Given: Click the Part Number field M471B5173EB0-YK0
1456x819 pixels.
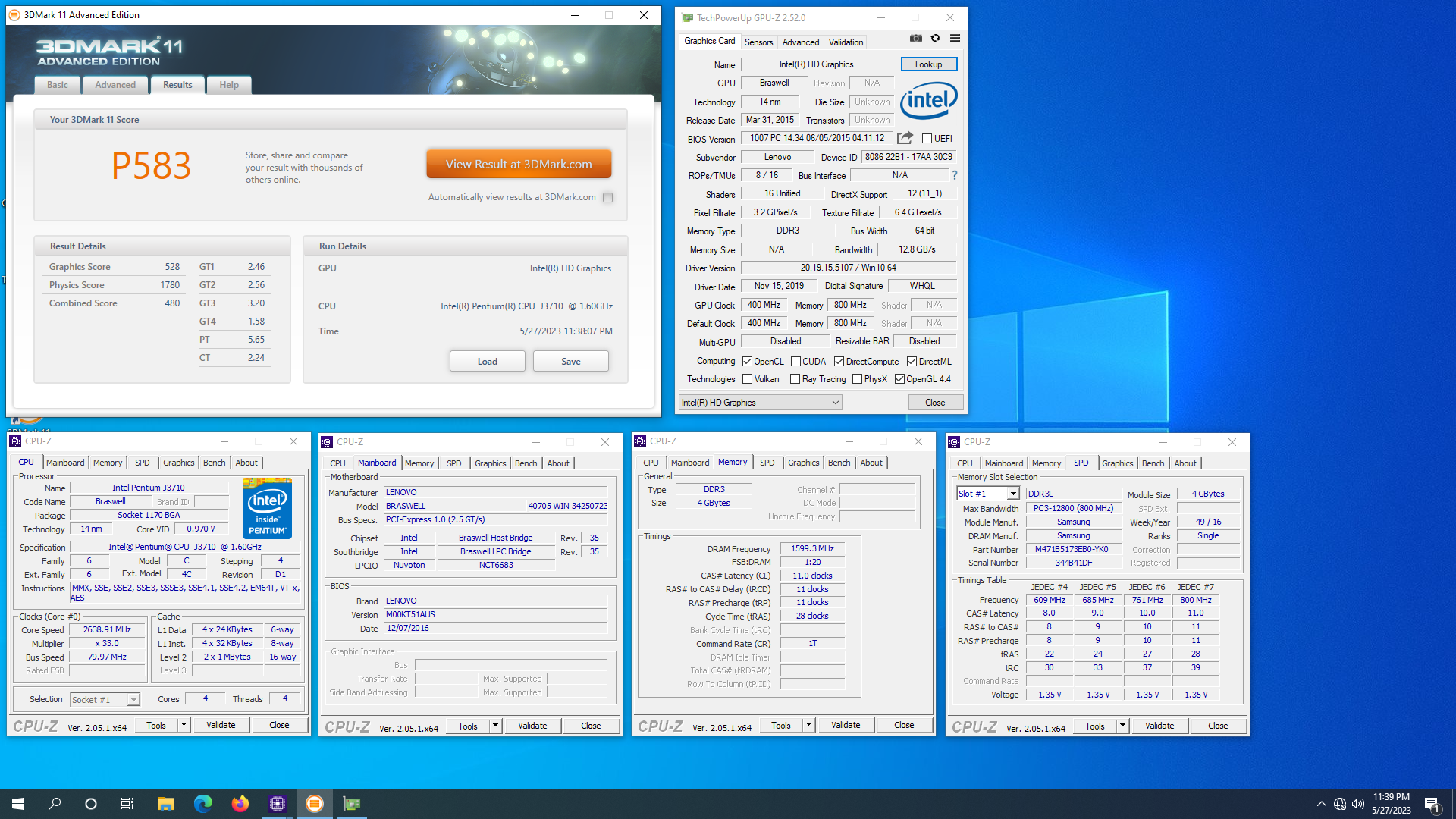Looking at the screenshot, I should pos(1072,550).
